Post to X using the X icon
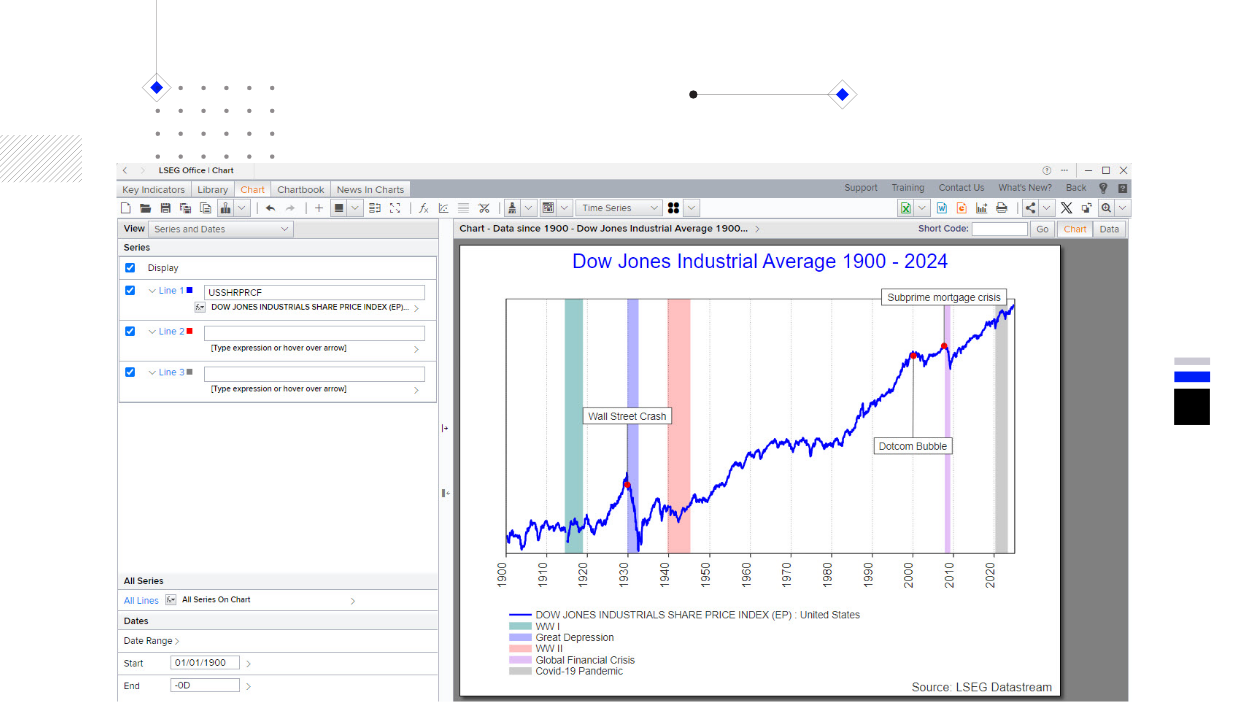 click(x=1066, y=208)
